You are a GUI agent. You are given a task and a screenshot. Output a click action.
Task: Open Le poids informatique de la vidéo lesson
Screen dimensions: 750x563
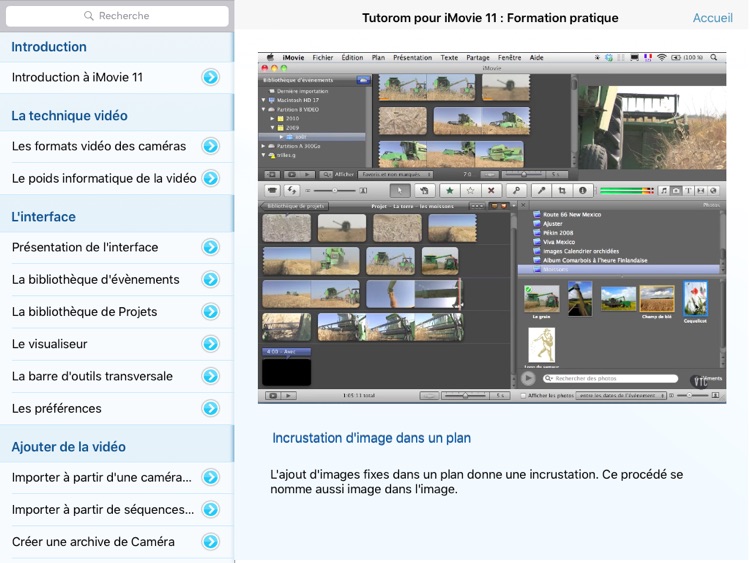[117, 178]
